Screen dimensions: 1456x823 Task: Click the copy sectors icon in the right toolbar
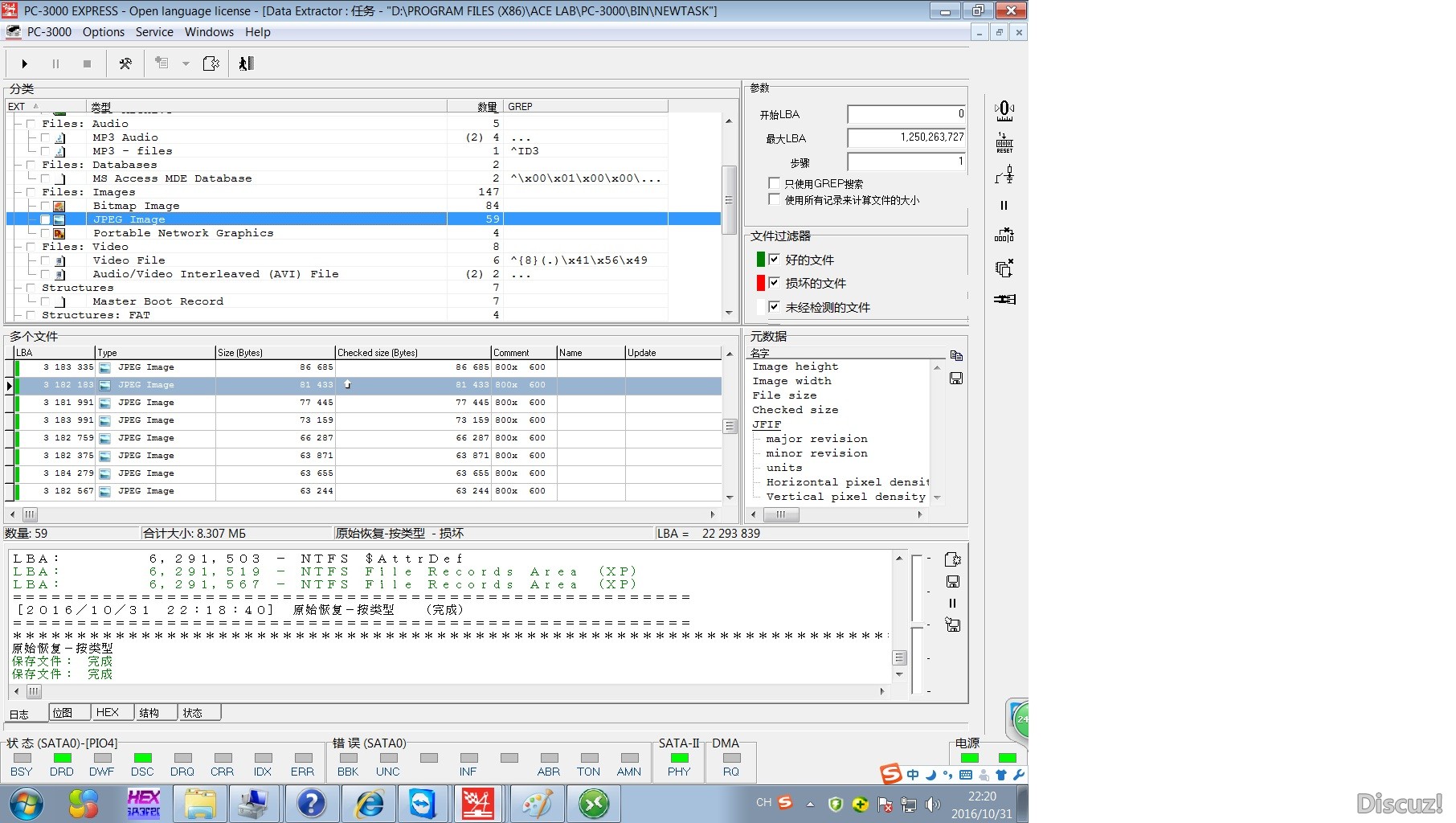[x=1004, y=268]
